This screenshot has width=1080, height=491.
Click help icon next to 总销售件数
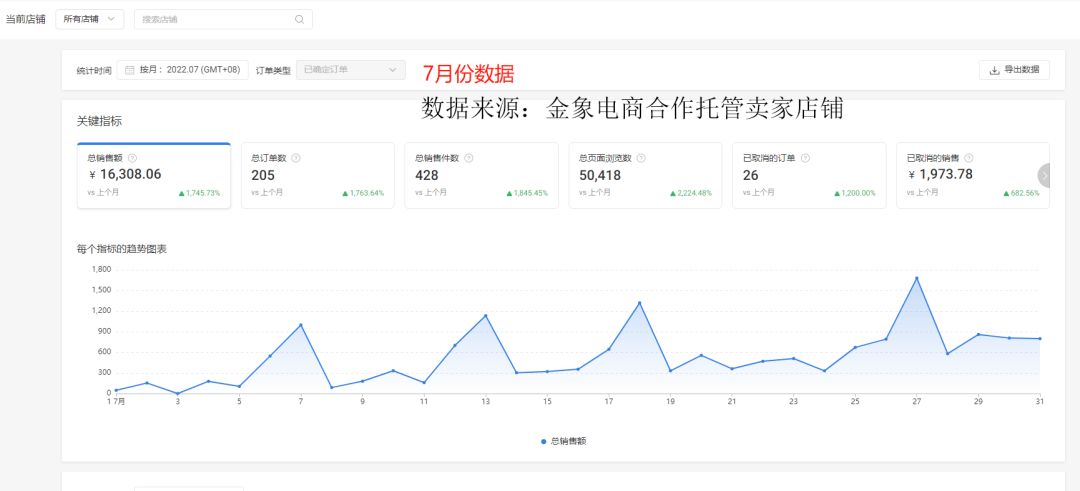(469, 158)
